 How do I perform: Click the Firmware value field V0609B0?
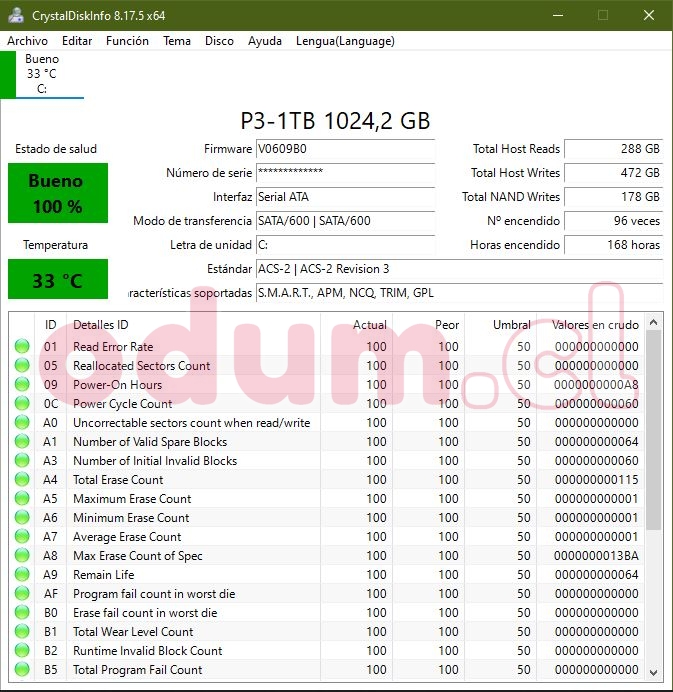[x=345, y=149]
